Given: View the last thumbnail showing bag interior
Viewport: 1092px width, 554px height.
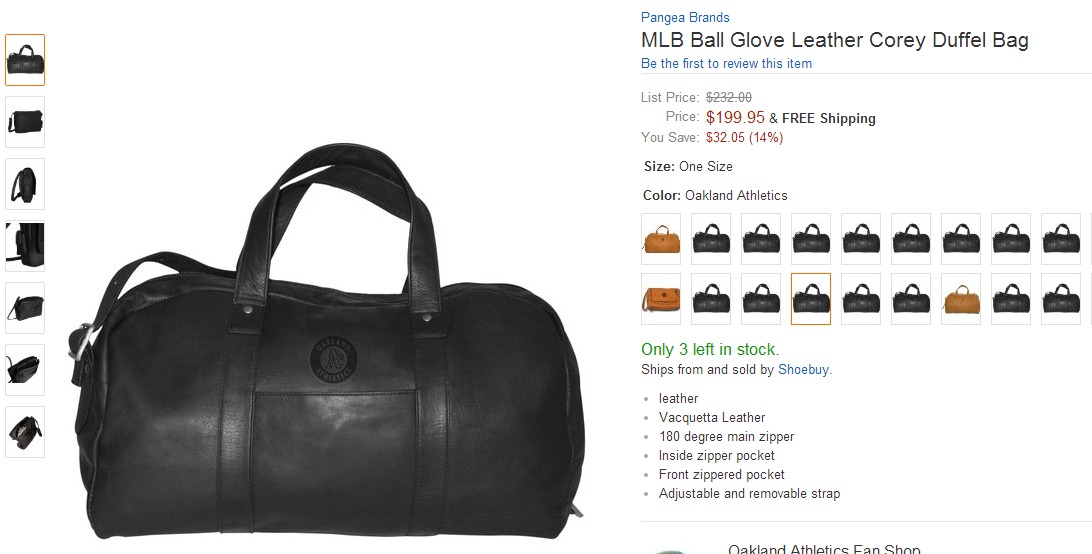Looking at the screenshot, I should coord(25,432).
